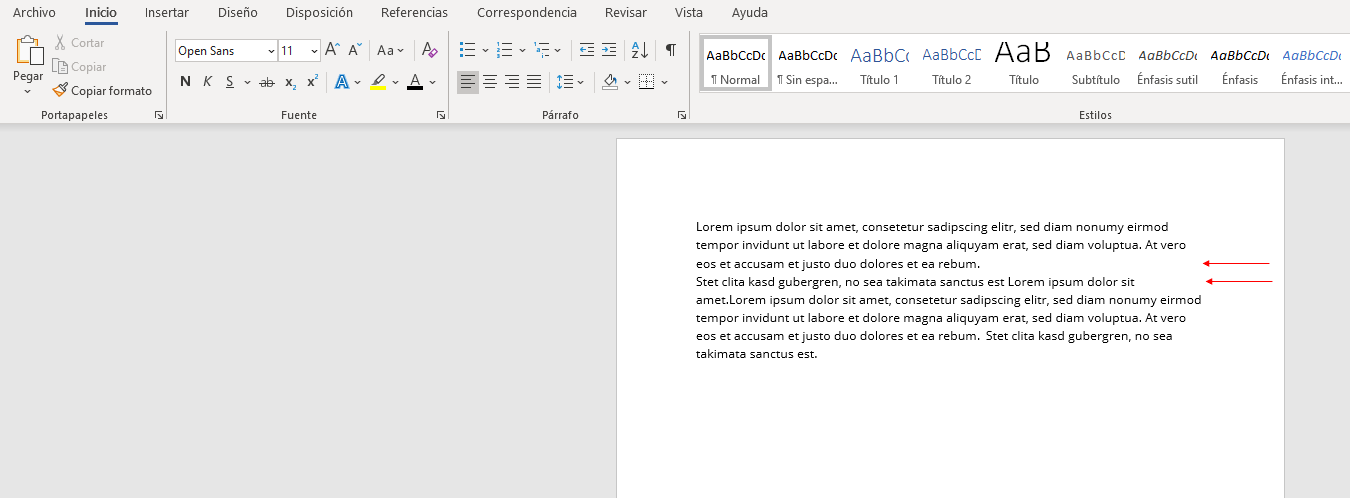Screen dimensions: 1350x498
Task: Switch to the Referencias tab
Action: [x=414, y=13]
